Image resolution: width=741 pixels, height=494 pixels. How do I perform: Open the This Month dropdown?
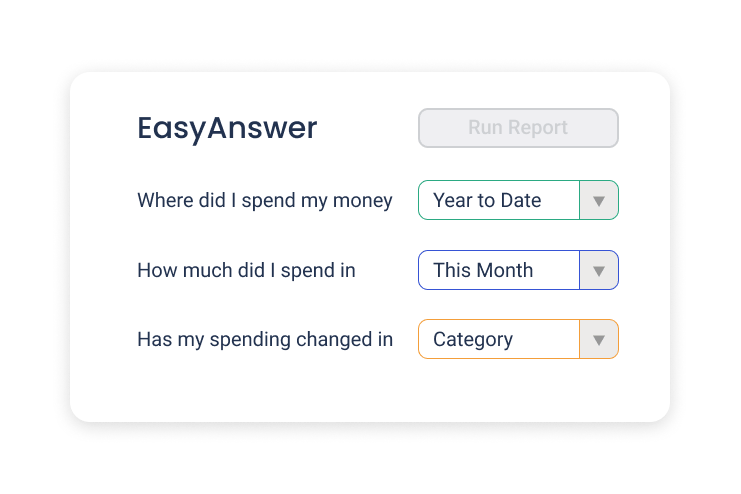[518, 270]
